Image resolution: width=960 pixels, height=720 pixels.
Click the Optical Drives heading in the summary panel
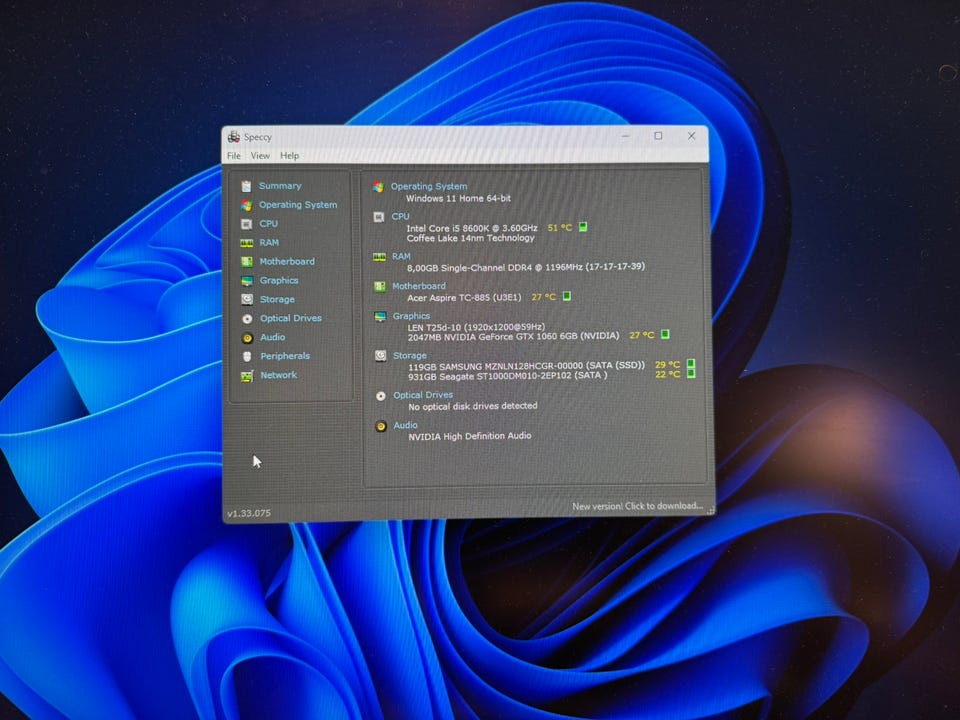click(x=422, y=395)
